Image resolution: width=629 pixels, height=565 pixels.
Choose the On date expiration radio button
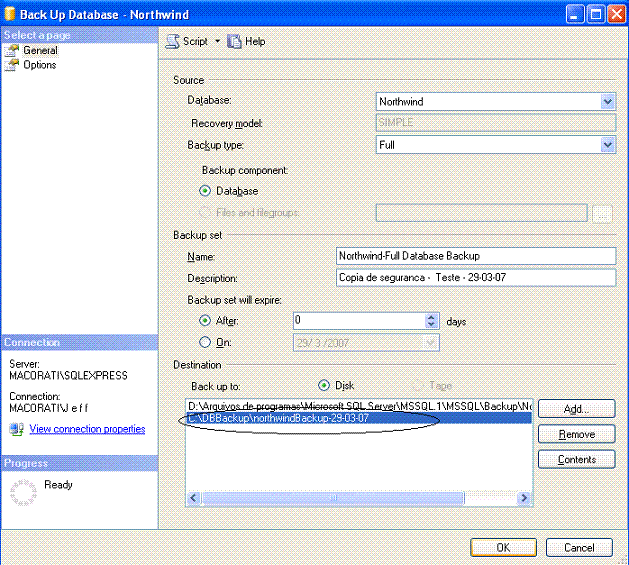[x=205, y=342]
